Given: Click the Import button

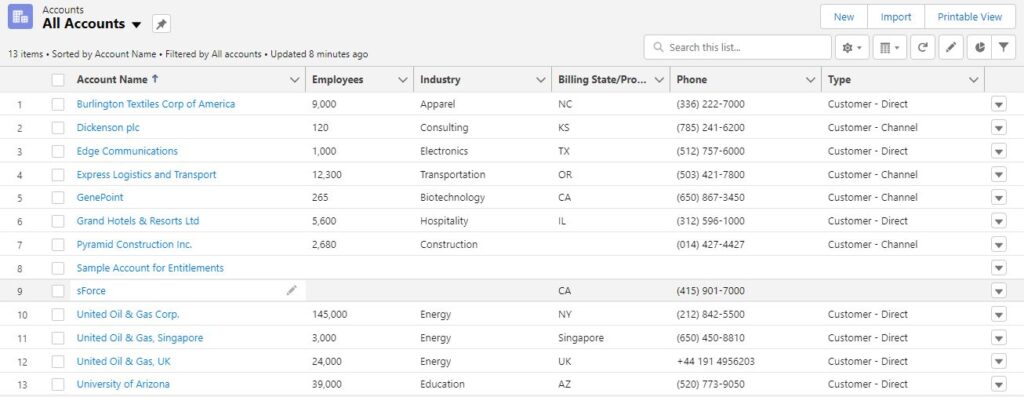Looking at the screenshot, I should pyautogui.click(x=895, y=17).
